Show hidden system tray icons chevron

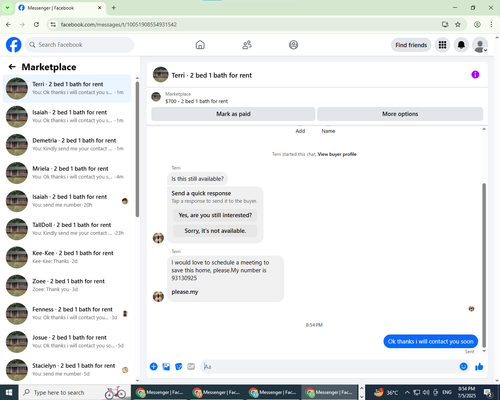pyautogui.click(x=407, y=392)
